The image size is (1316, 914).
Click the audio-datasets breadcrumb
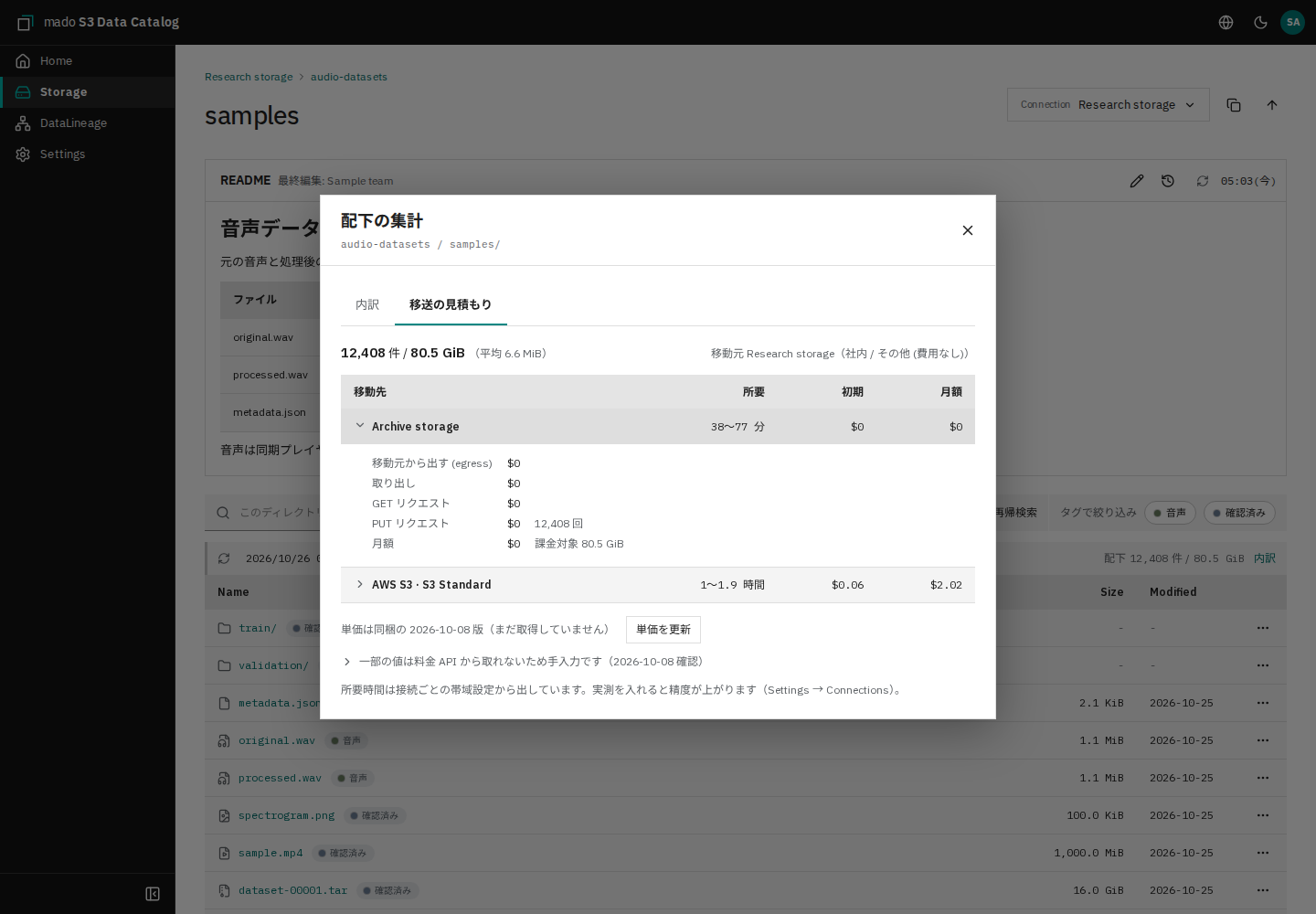pyautogui.click(x=349, y=77)
